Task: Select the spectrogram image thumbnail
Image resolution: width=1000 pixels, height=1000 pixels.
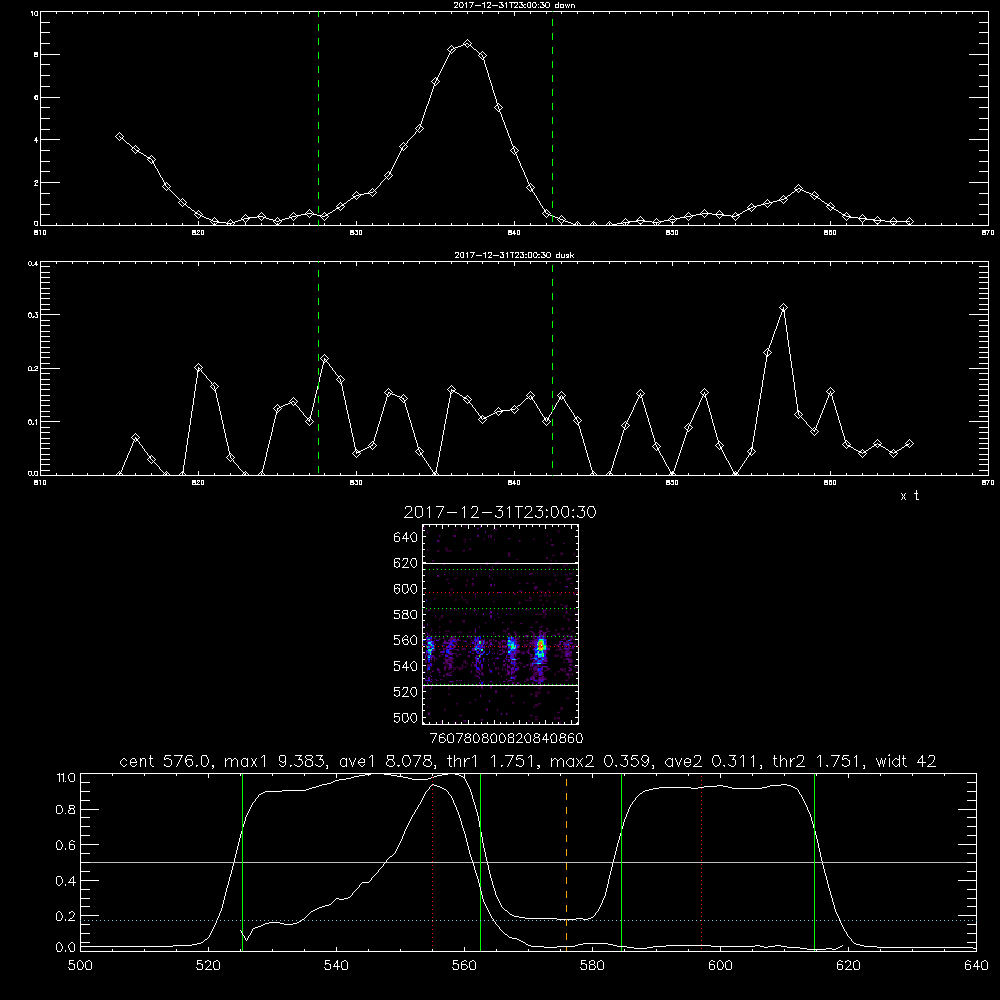Action: 500,624
